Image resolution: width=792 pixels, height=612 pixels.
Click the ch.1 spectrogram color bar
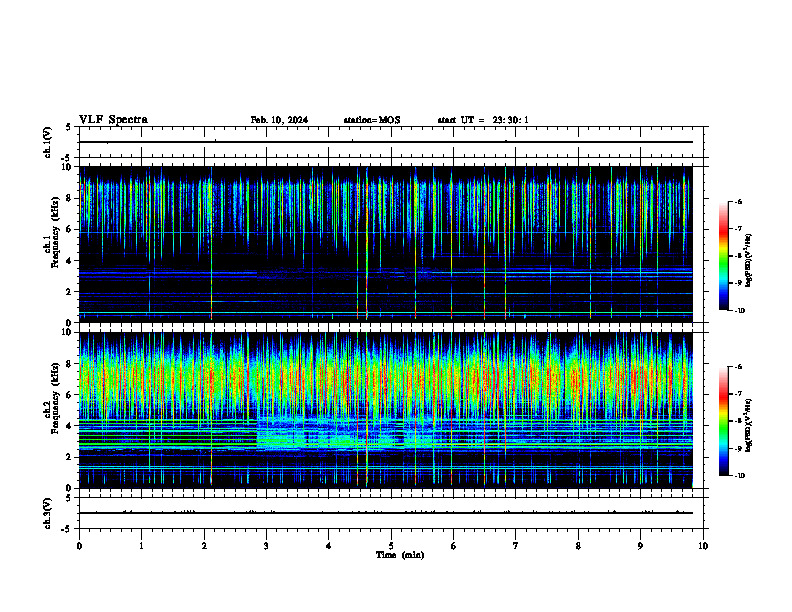coord(724,256)
